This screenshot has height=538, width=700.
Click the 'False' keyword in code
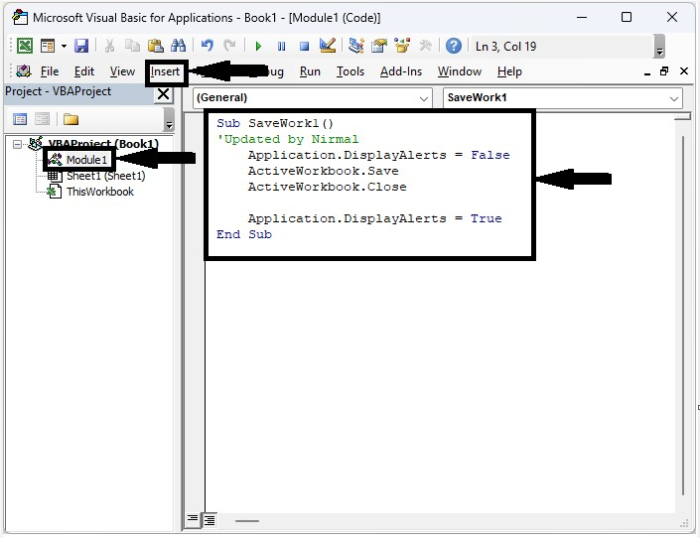pos(490,155)
